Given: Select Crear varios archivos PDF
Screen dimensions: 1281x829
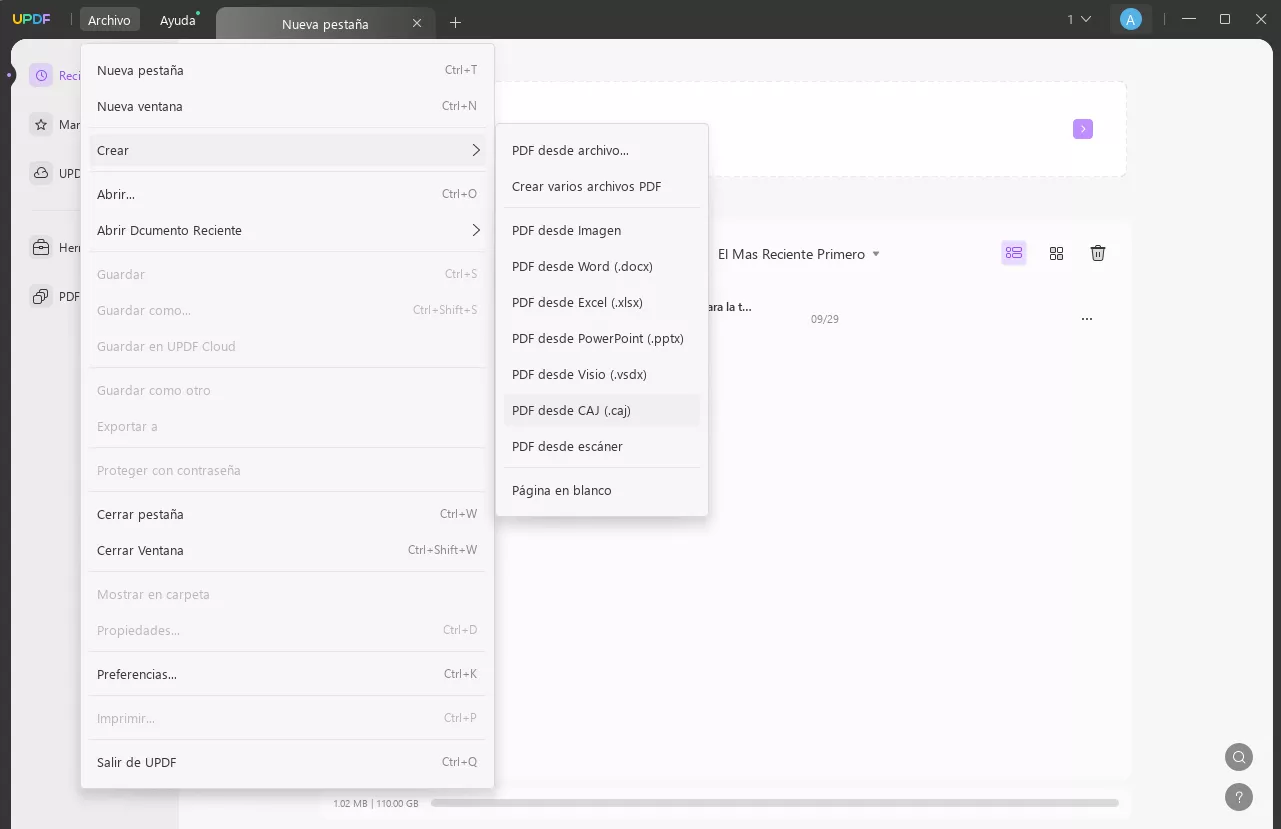Looking at the screenshot, I should click(602, 186).
